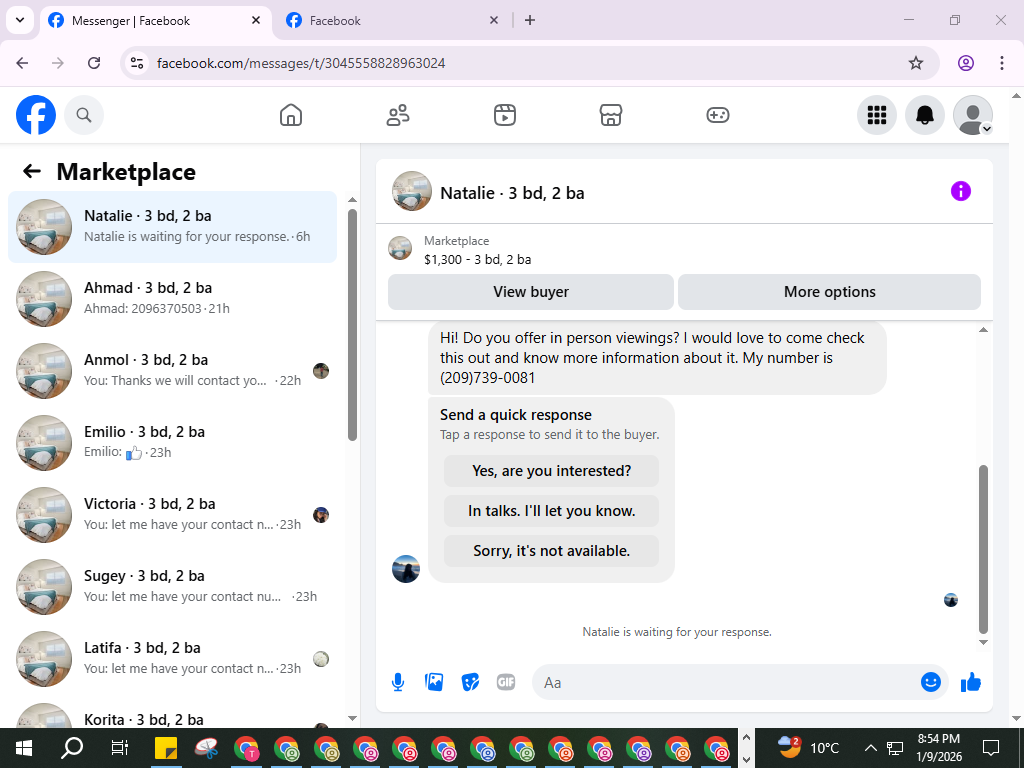
Task: Open the Windows notification center icon
Action: tap(991, 748)
